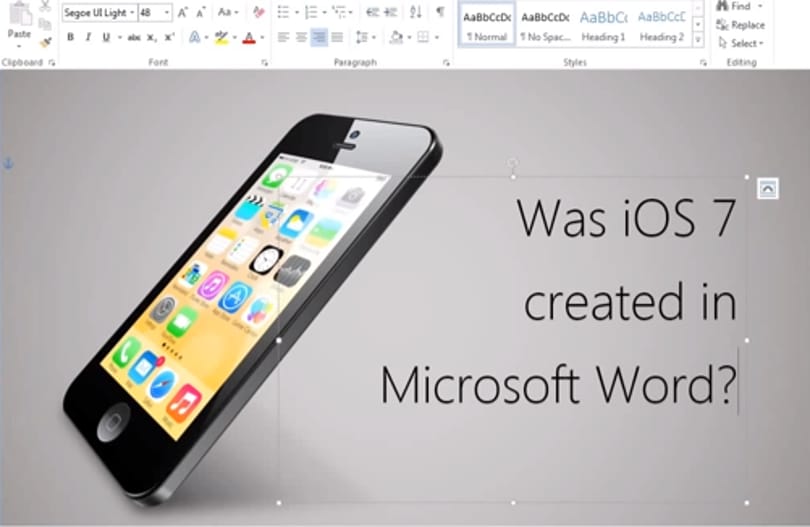Click the Numbering list icon
This screenshot has width=810, height=527.
point(311,12)
